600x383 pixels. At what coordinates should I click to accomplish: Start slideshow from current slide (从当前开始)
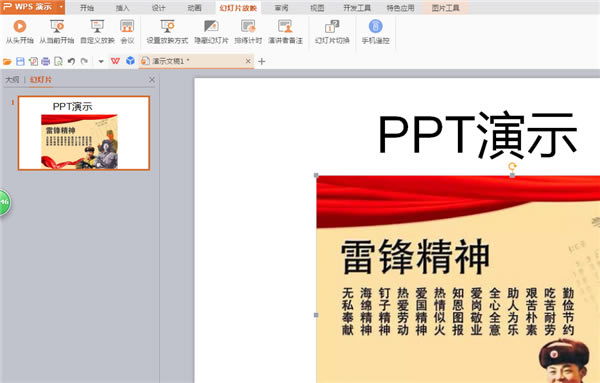(57, 31)
